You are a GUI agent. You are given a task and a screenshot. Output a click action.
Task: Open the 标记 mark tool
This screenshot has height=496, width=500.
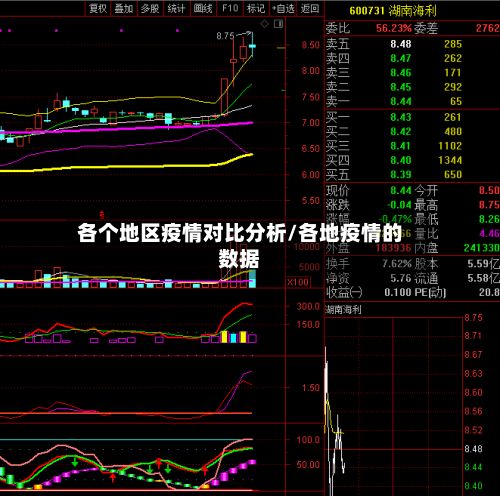[256, 8]
